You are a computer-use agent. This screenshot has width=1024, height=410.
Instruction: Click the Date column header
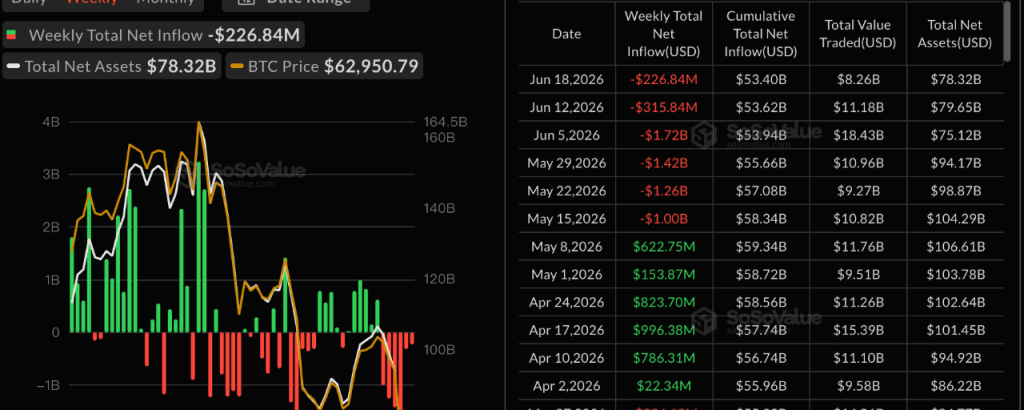coord(567,34)
